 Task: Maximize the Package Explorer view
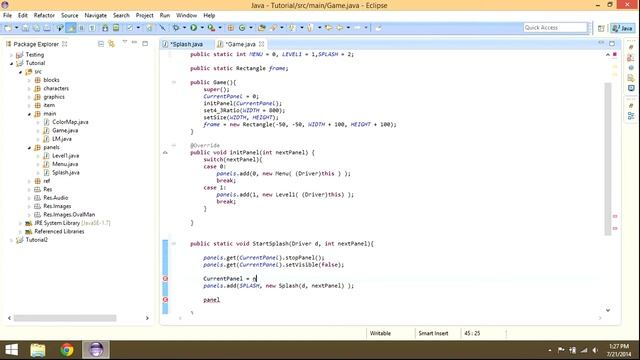tap(145, 43)
